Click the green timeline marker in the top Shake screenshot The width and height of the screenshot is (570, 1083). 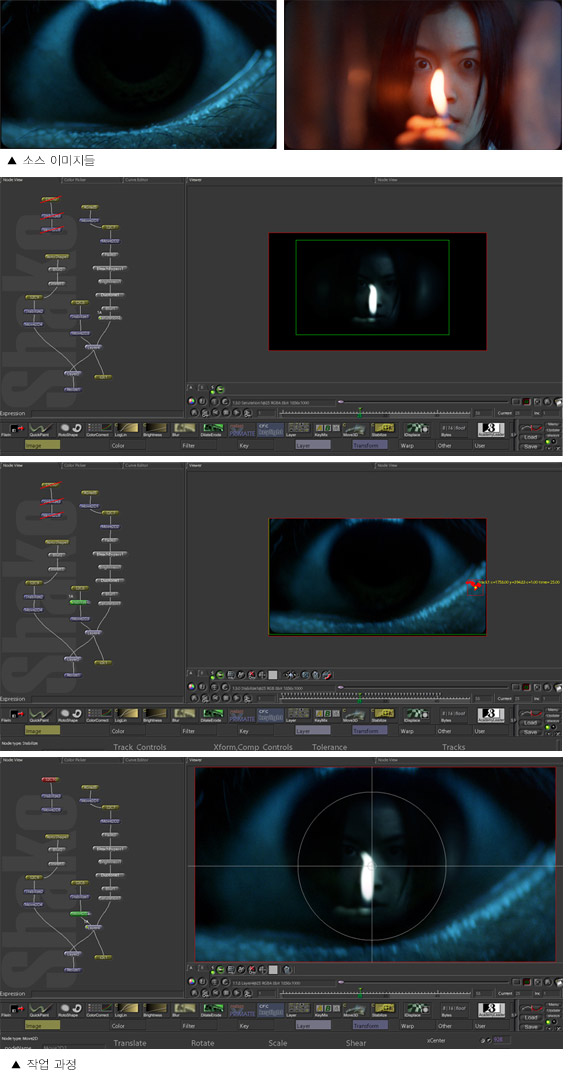[359, 413]
